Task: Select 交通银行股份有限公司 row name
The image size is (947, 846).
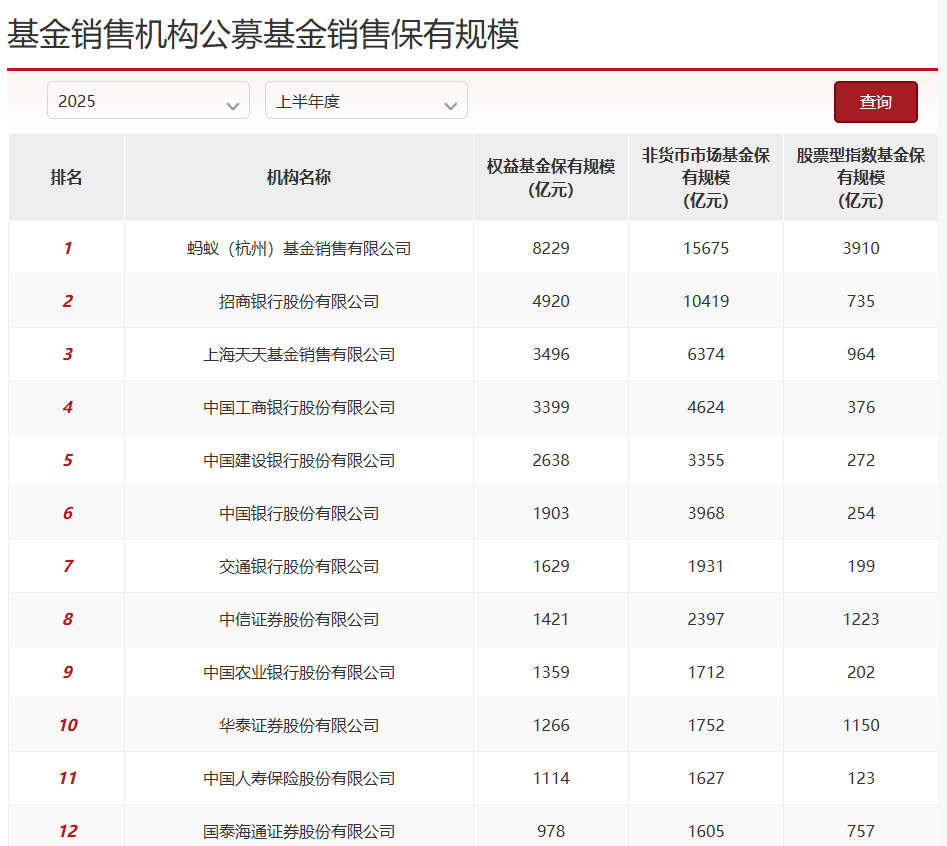Action: point(298,566)
